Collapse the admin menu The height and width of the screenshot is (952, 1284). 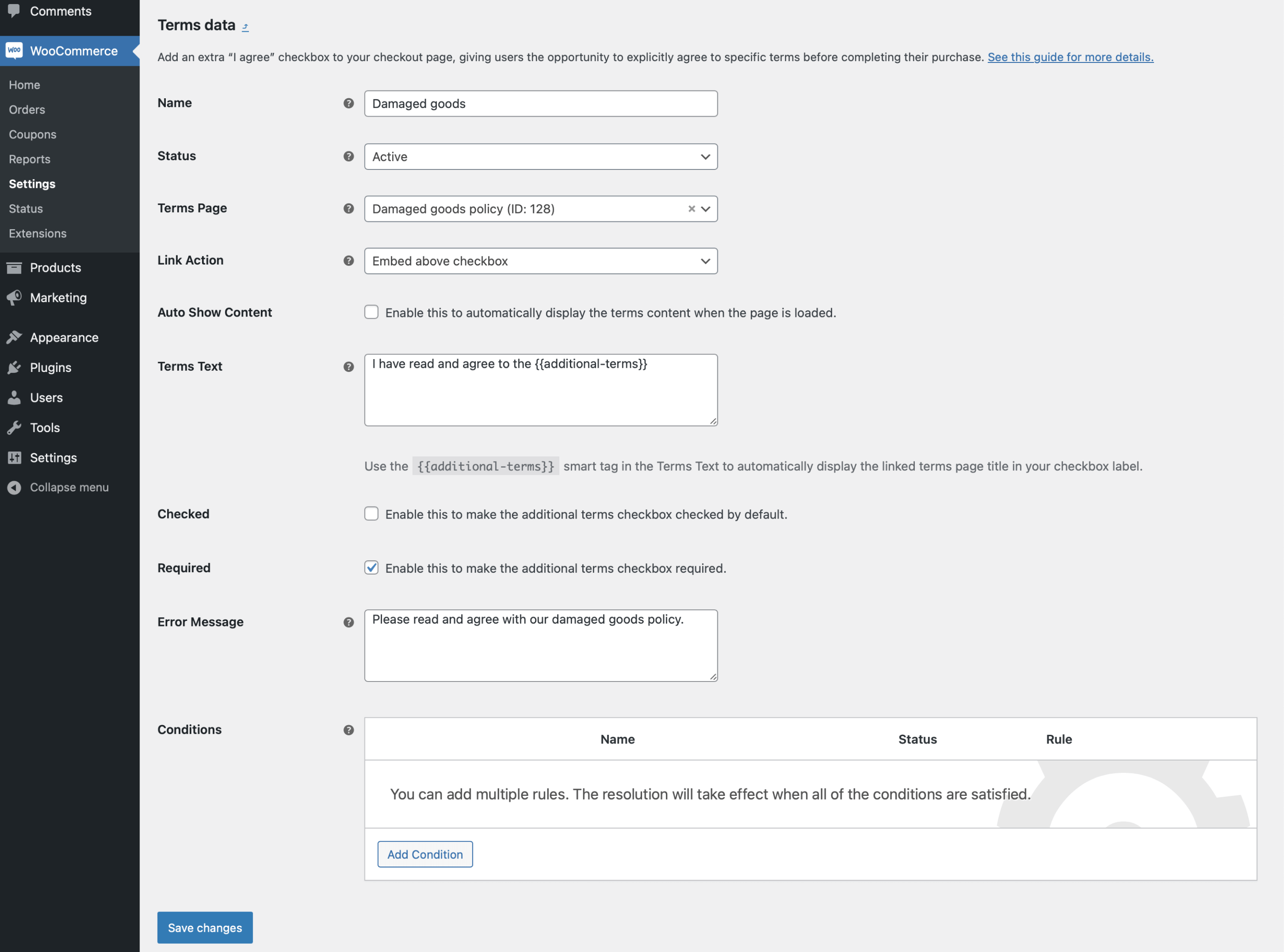[69, 487]
